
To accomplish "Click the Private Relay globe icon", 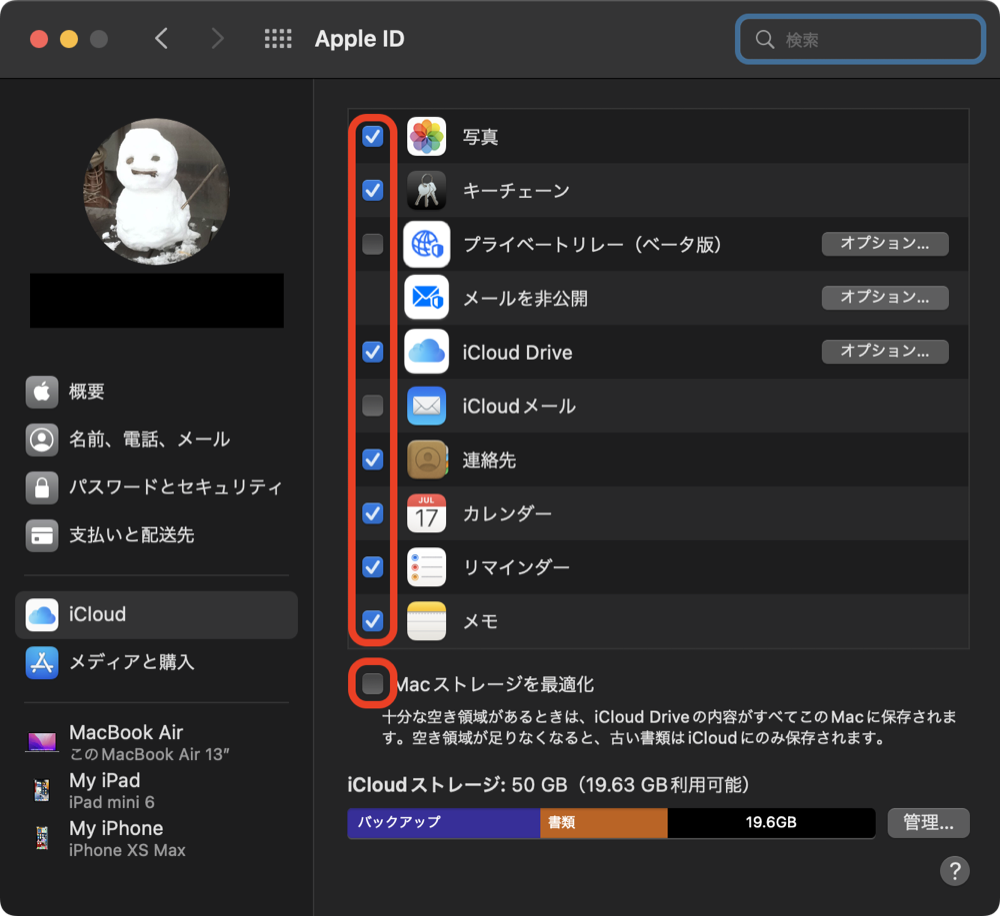I will pos(426,244).
